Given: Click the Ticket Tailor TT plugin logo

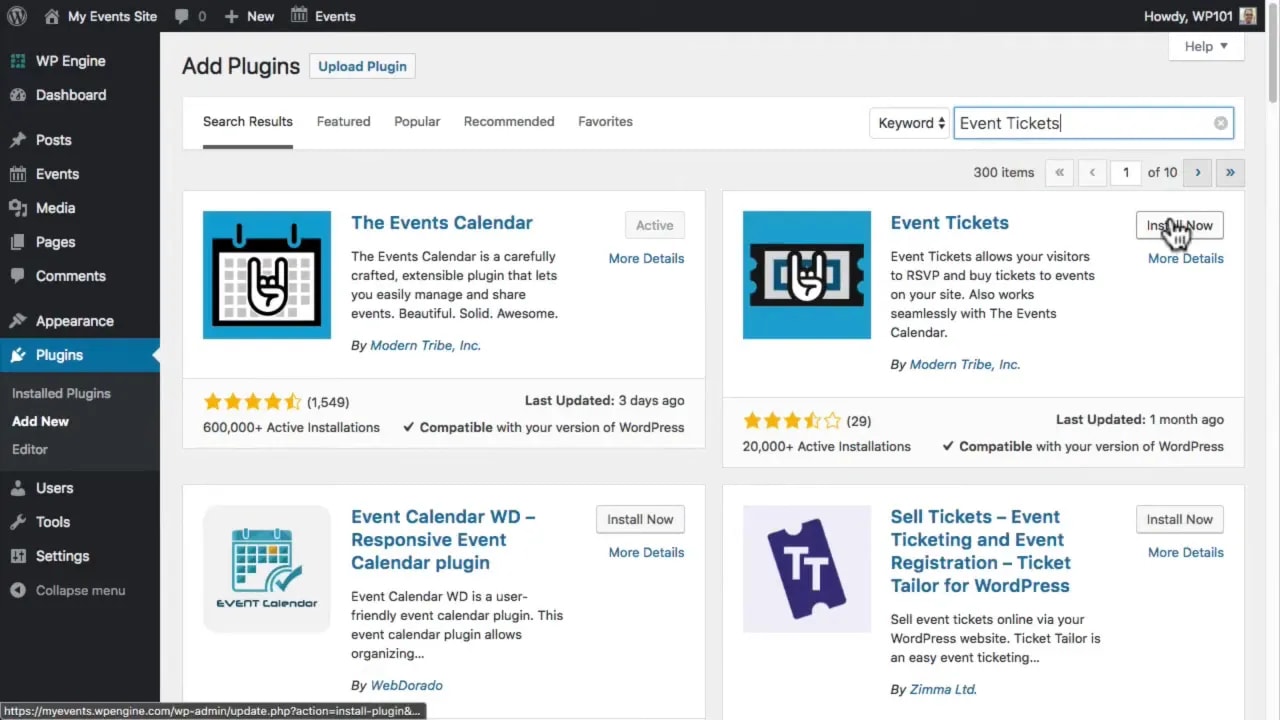Looking at the screenshot, I should 807,569.
